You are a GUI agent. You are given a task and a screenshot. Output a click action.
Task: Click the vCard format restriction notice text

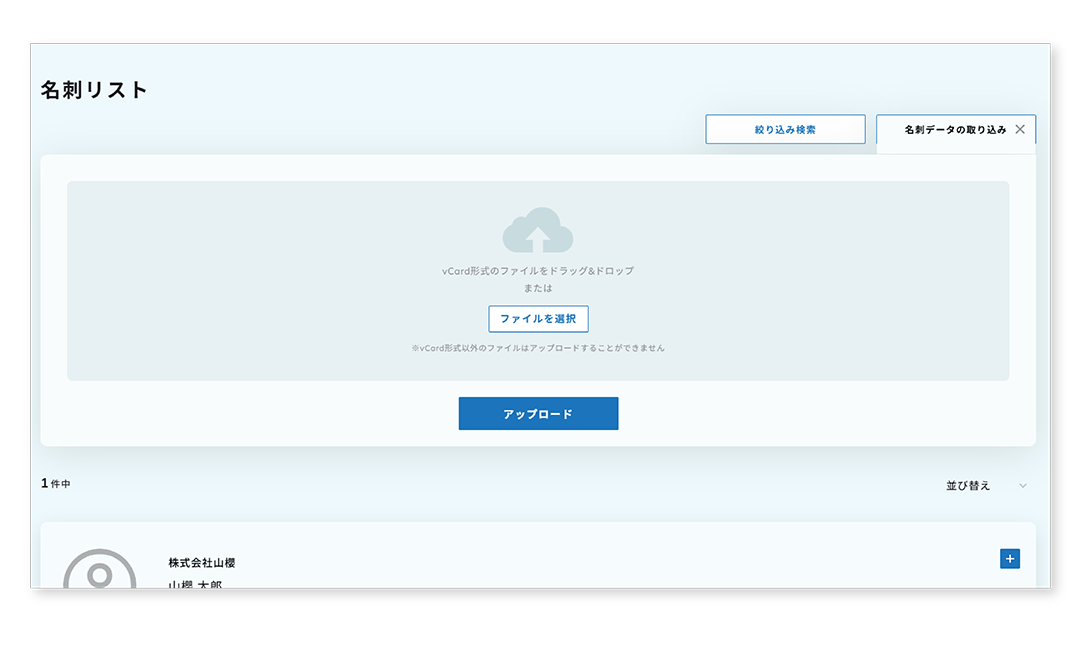coord(538,347)
